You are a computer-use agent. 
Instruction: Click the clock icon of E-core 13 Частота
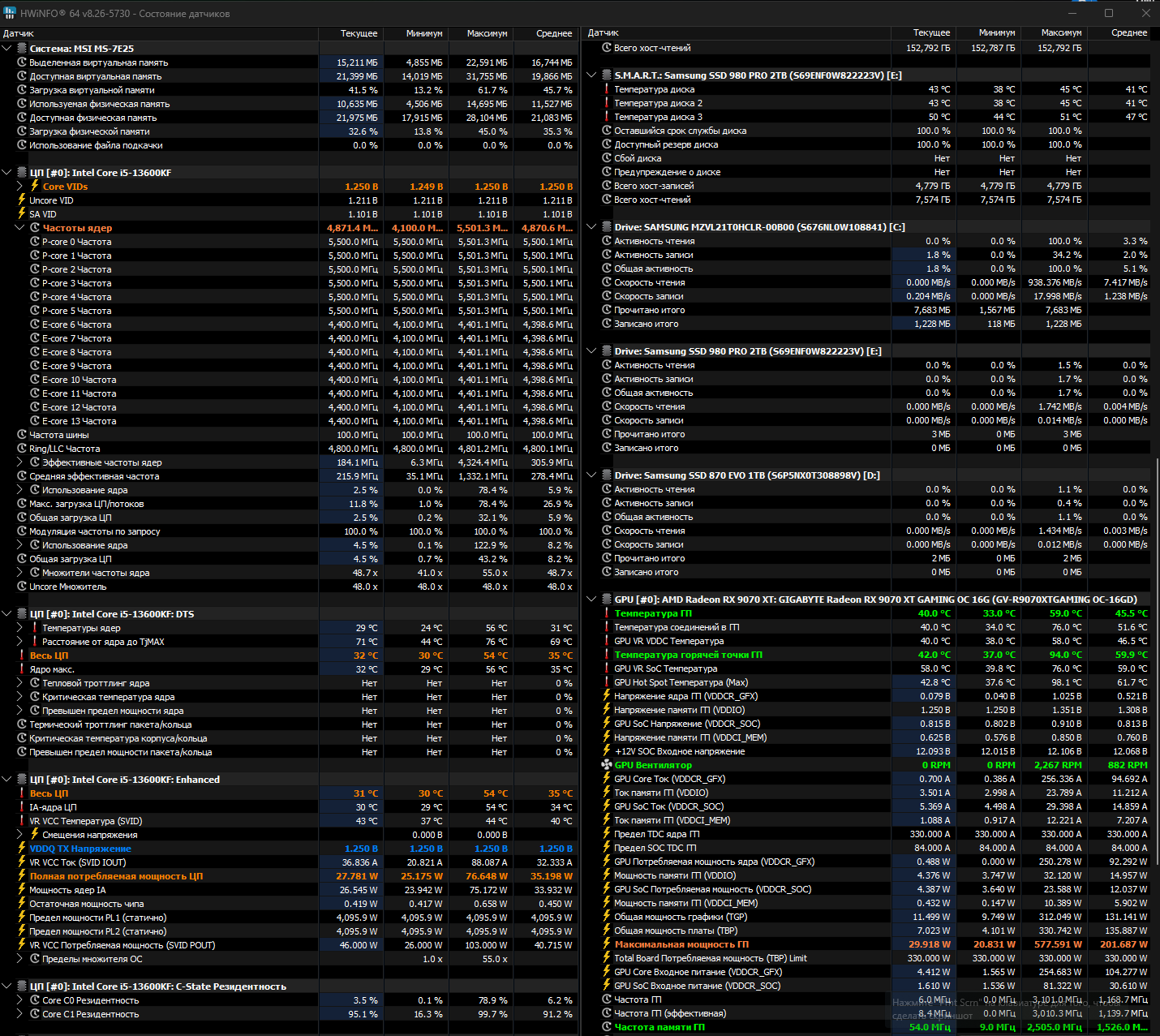click(x=35, y=421)
